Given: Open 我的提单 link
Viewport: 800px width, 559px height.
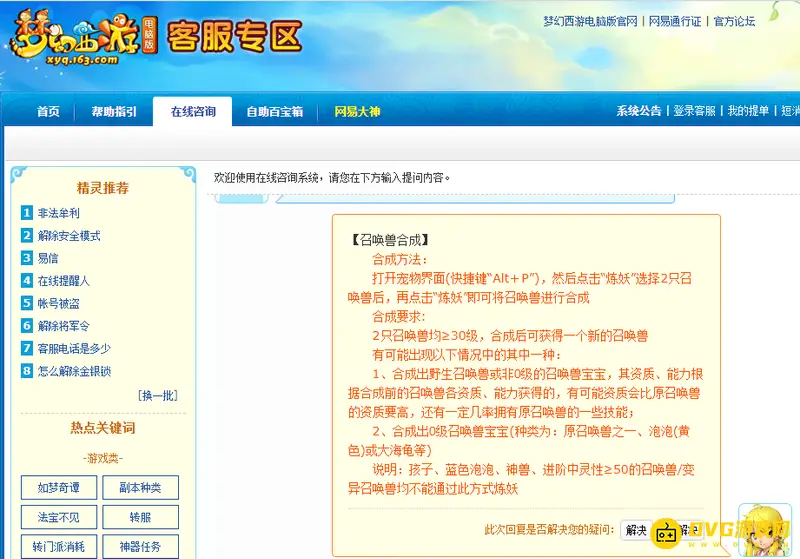Looking at the screenshot, I should tap(748, 111).
